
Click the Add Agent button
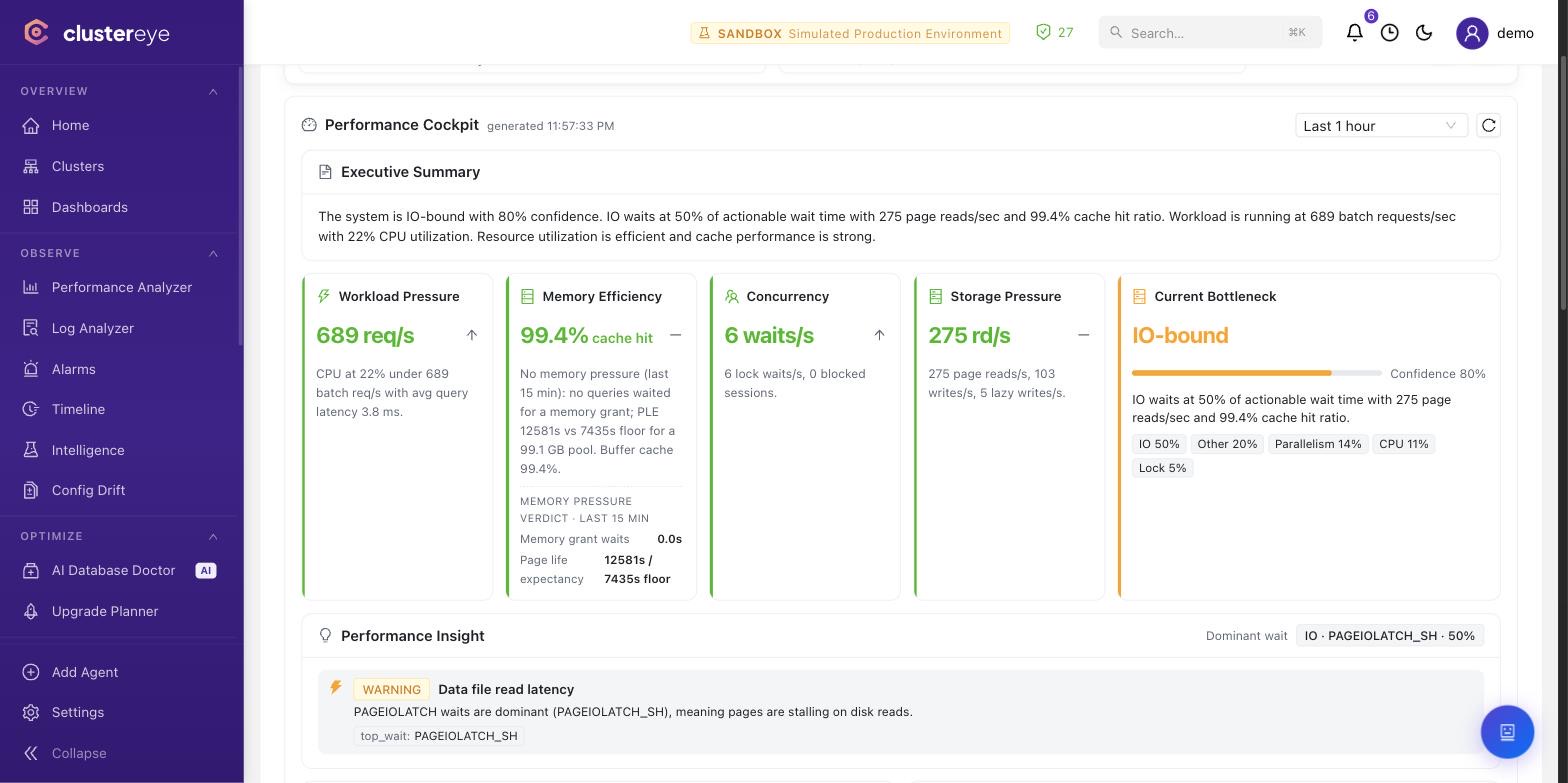(120, 672)
